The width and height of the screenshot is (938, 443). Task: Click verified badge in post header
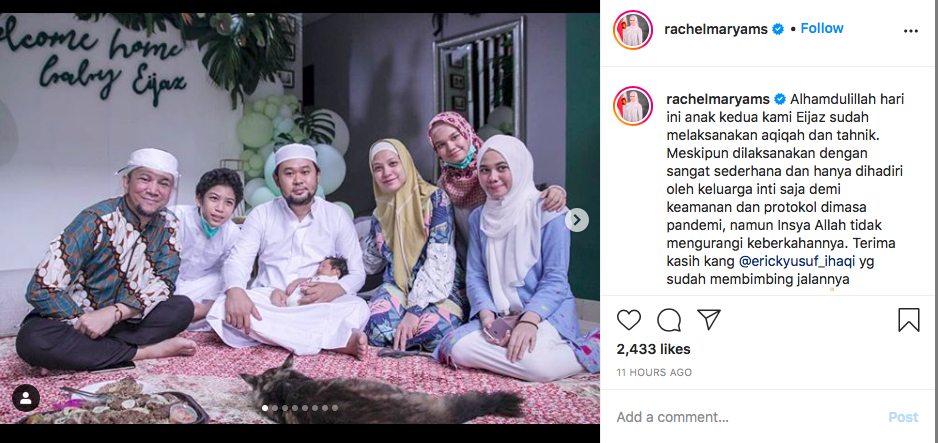tap(778, 29)
